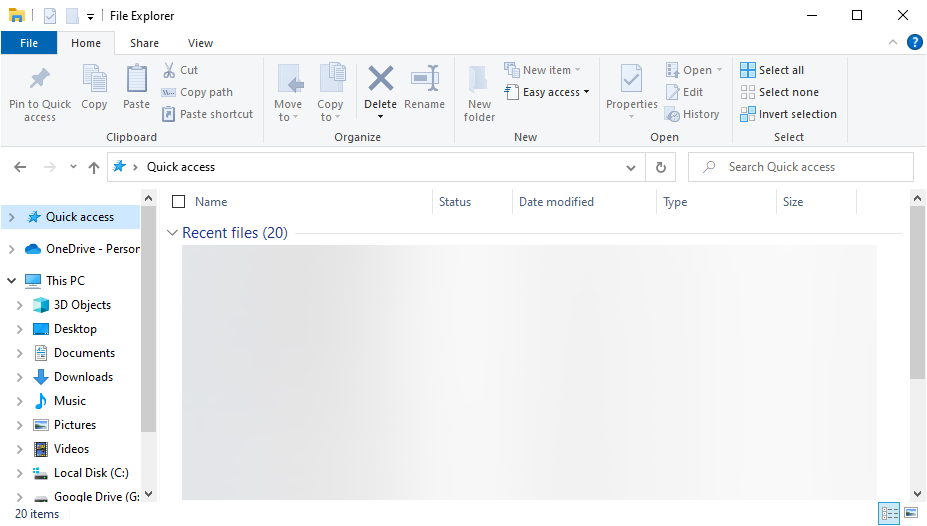Screen dimensions: 927x526
Task: Click the Edit icon in Open group
Action: click(673, 92)
